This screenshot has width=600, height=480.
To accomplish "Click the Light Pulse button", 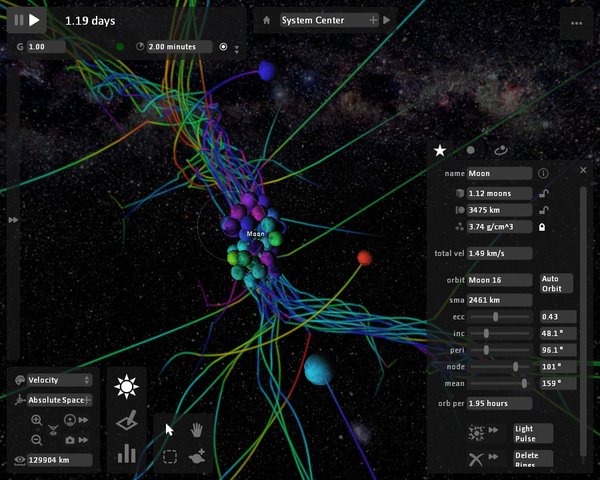I will pos(533,433).
